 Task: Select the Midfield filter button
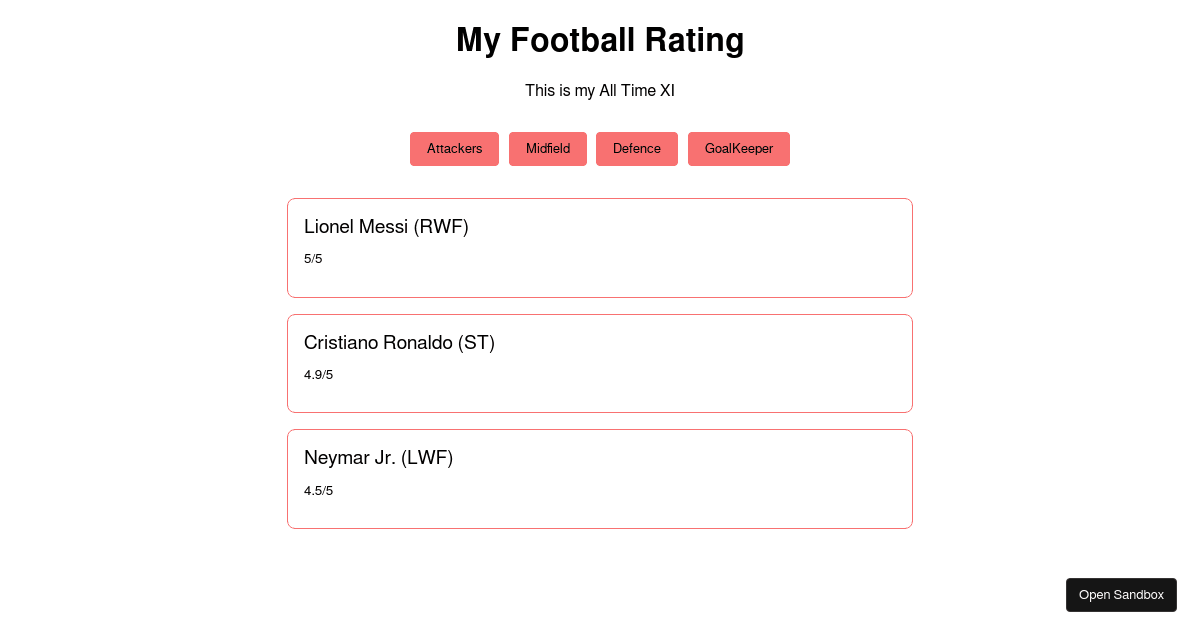click(x=547, y=148)
